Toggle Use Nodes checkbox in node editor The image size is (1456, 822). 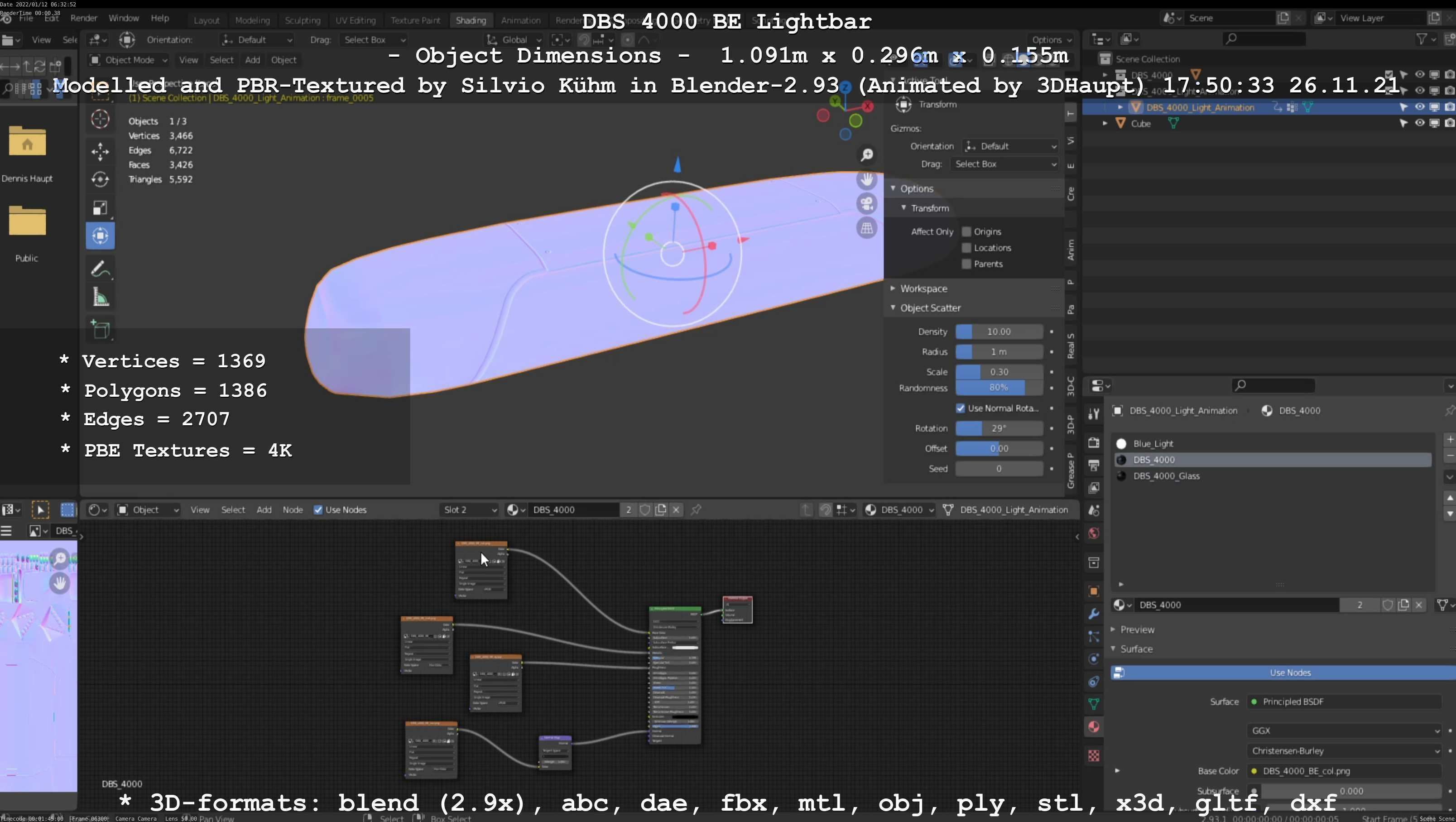(318, 510)
